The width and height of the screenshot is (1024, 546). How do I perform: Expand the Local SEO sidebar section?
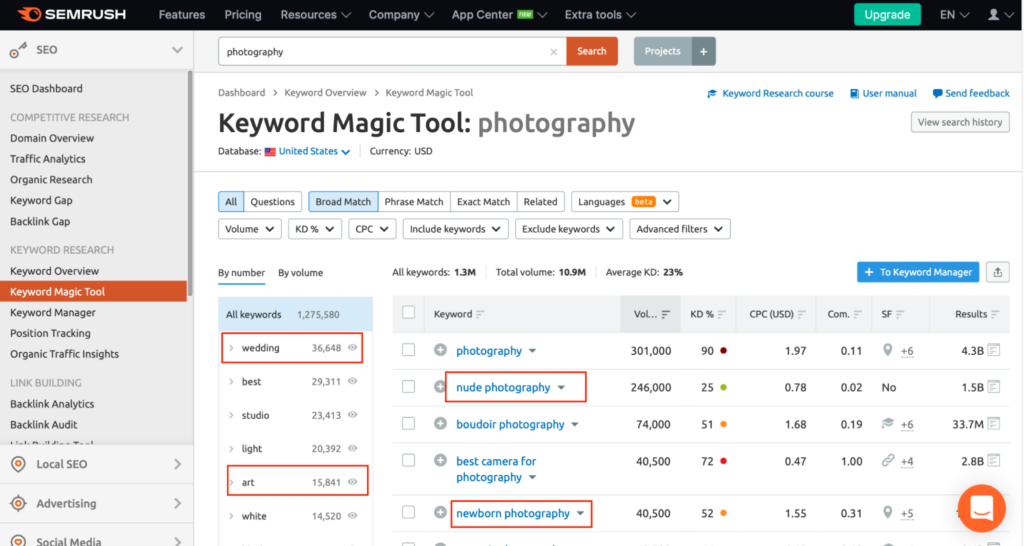click(x=97, y=464)
